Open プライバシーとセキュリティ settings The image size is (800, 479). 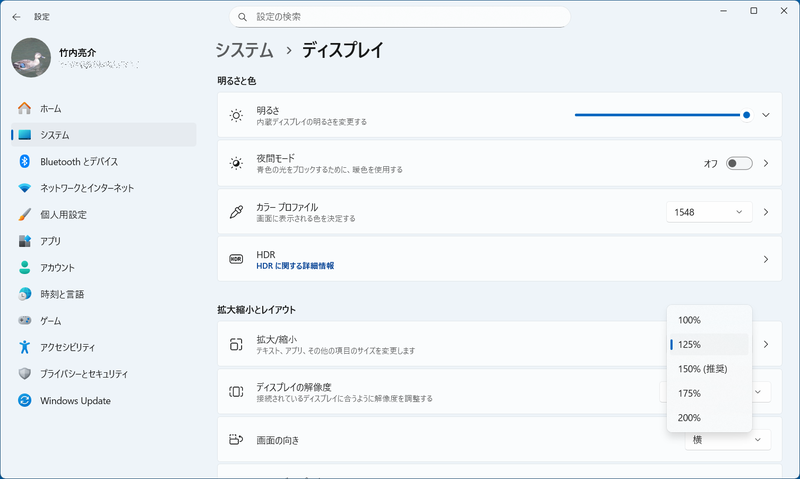104,373
